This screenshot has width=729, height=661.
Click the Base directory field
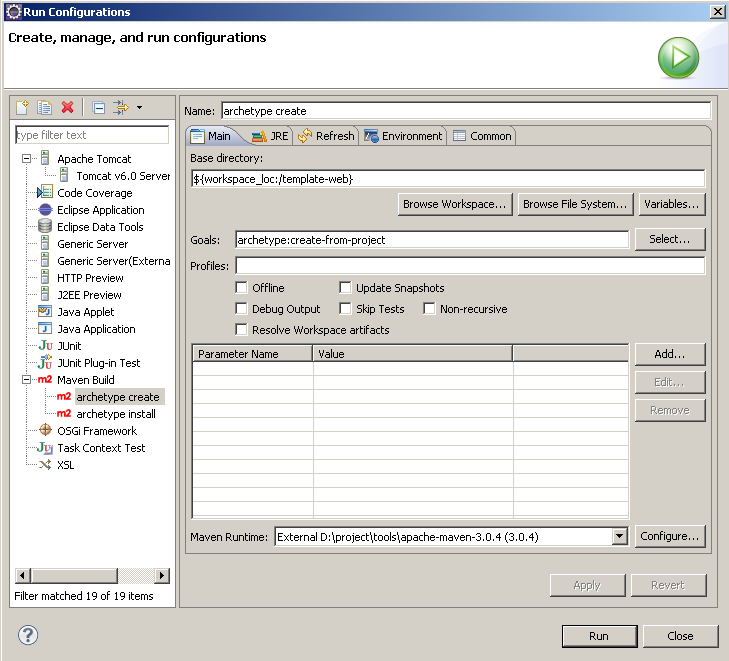[x=448, y=178]
